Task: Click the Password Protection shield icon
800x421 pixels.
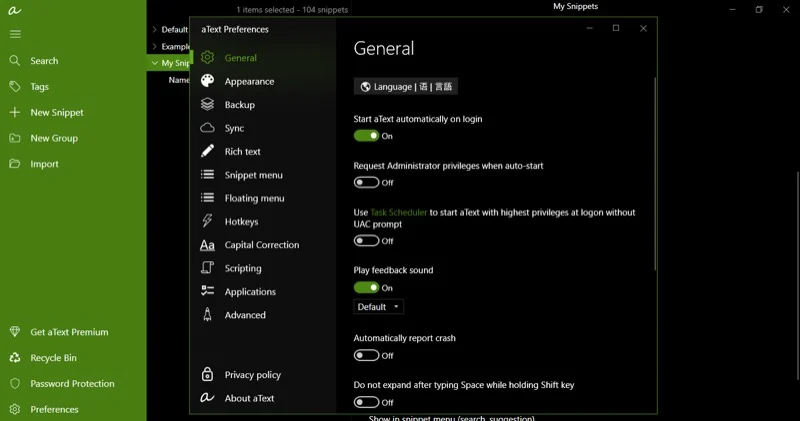Action: click(15, 384)
